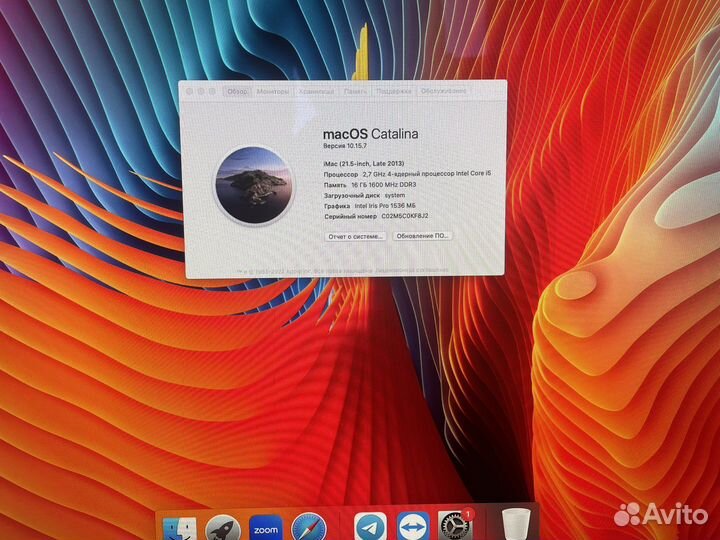Viewport: 720px width, 540px height.
Task: Click the Intel Iris Pro 1536 МБ value
Action: 385,206
